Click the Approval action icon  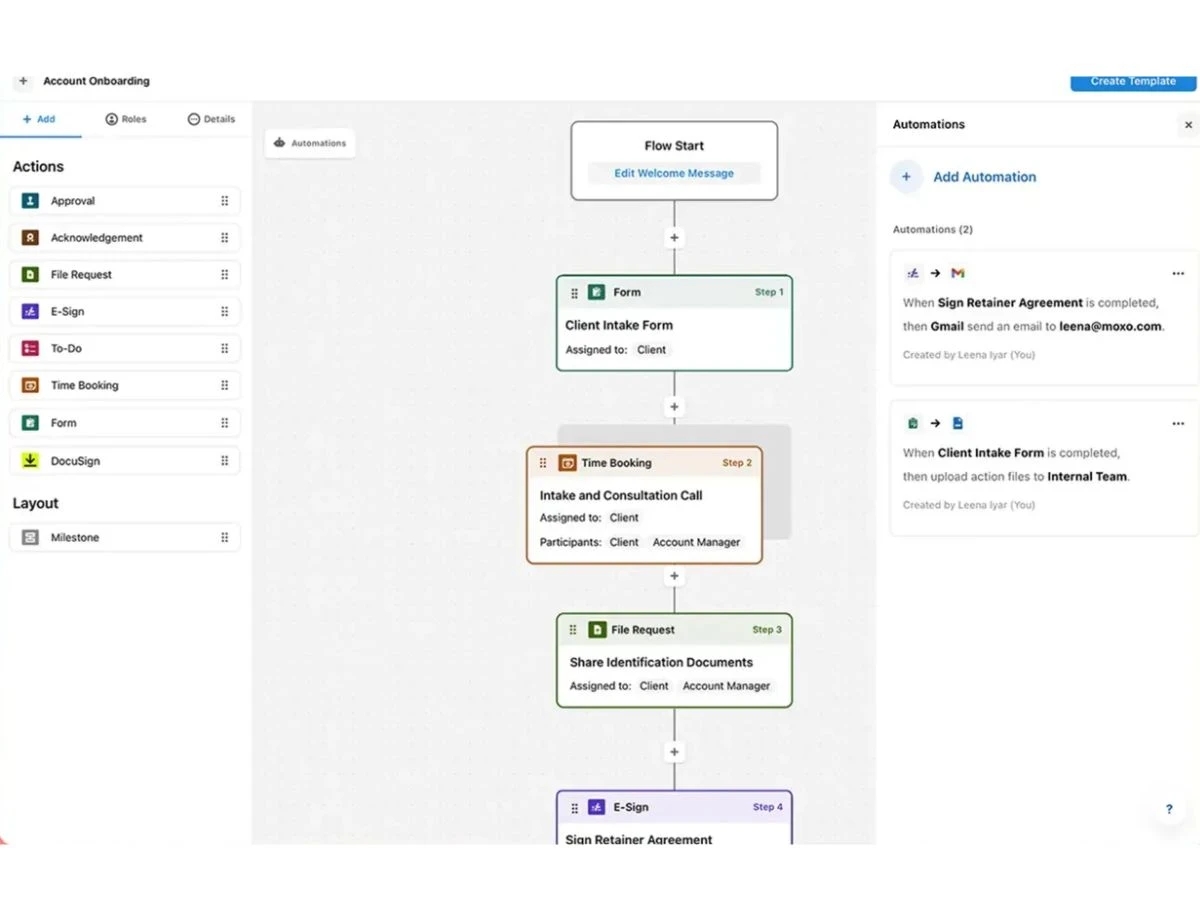[x=30, y=201]
